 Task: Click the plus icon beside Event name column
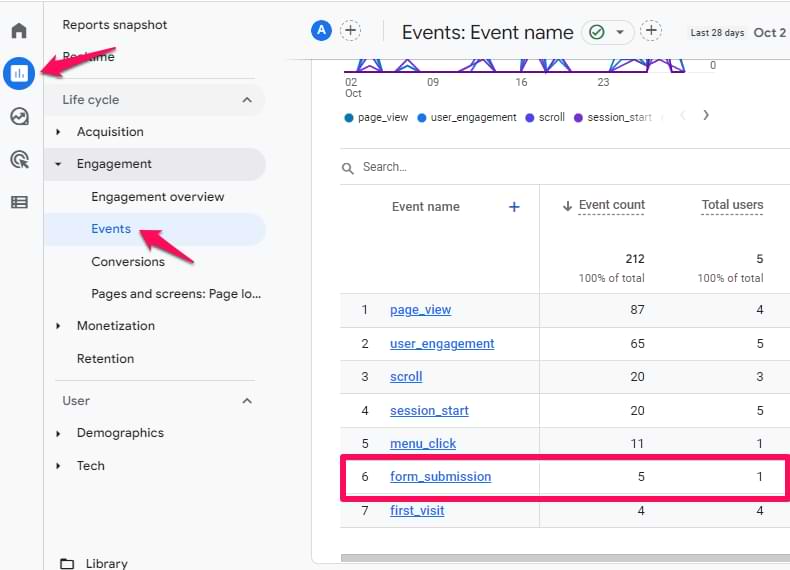pos(514,207)
